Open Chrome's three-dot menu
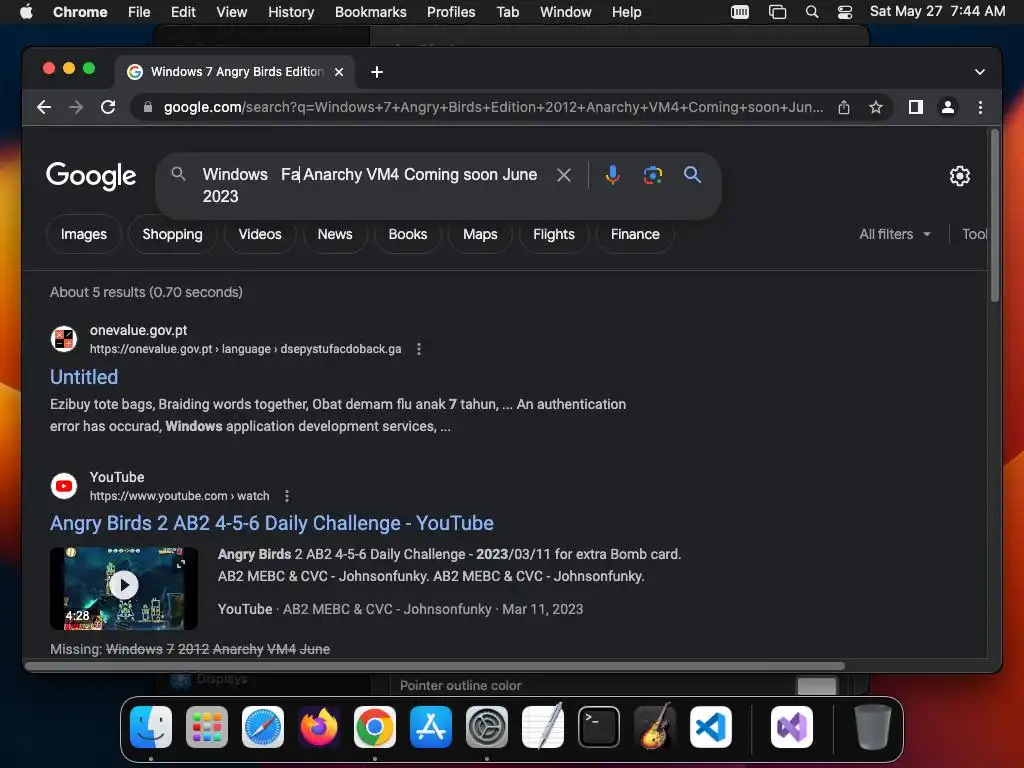The height and width of the screenshot is (768, 1024). [x=980, y=107]
